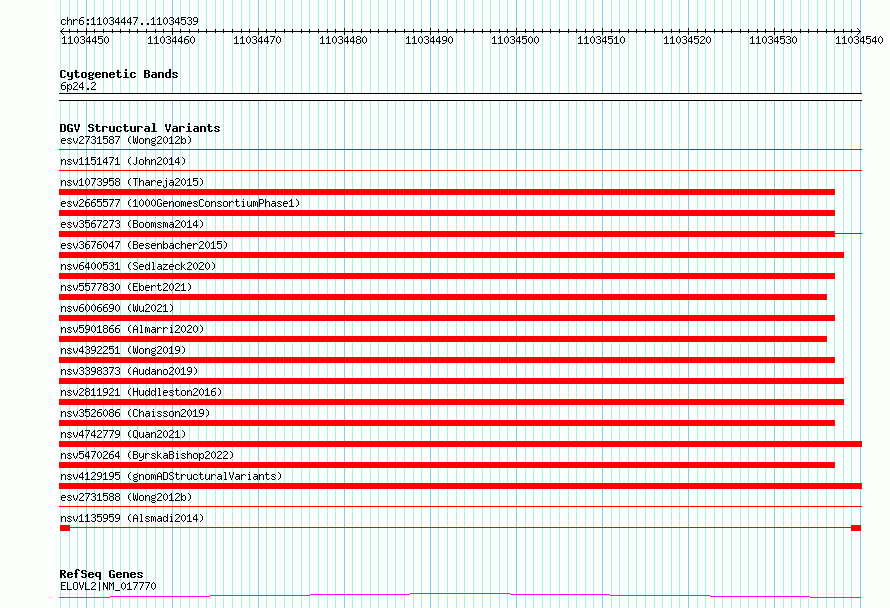Click the right red end block of nsv1135959
890x608 pixels.
(856, 528)
